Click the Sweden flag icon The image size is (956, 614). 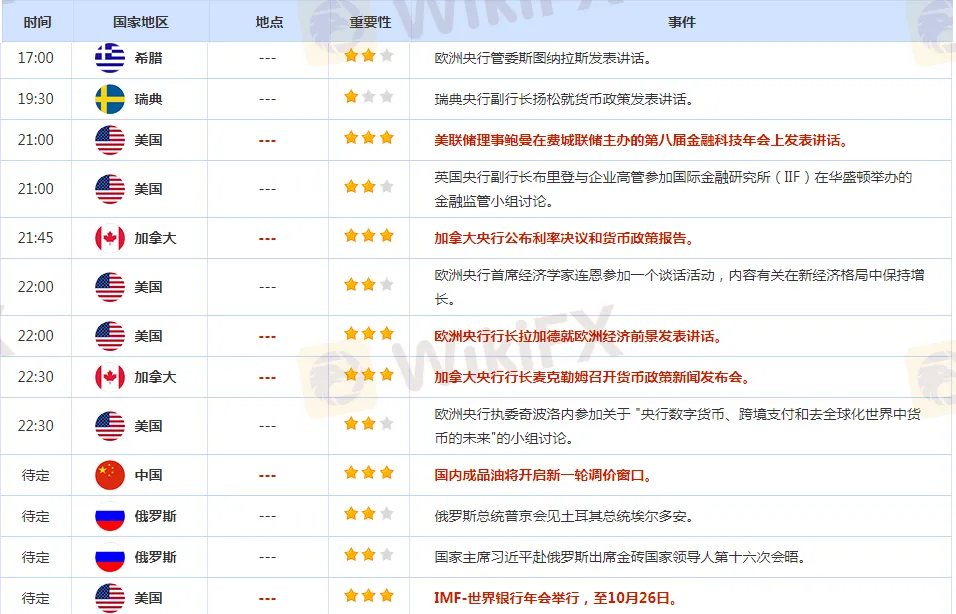[x=110, y=99]
